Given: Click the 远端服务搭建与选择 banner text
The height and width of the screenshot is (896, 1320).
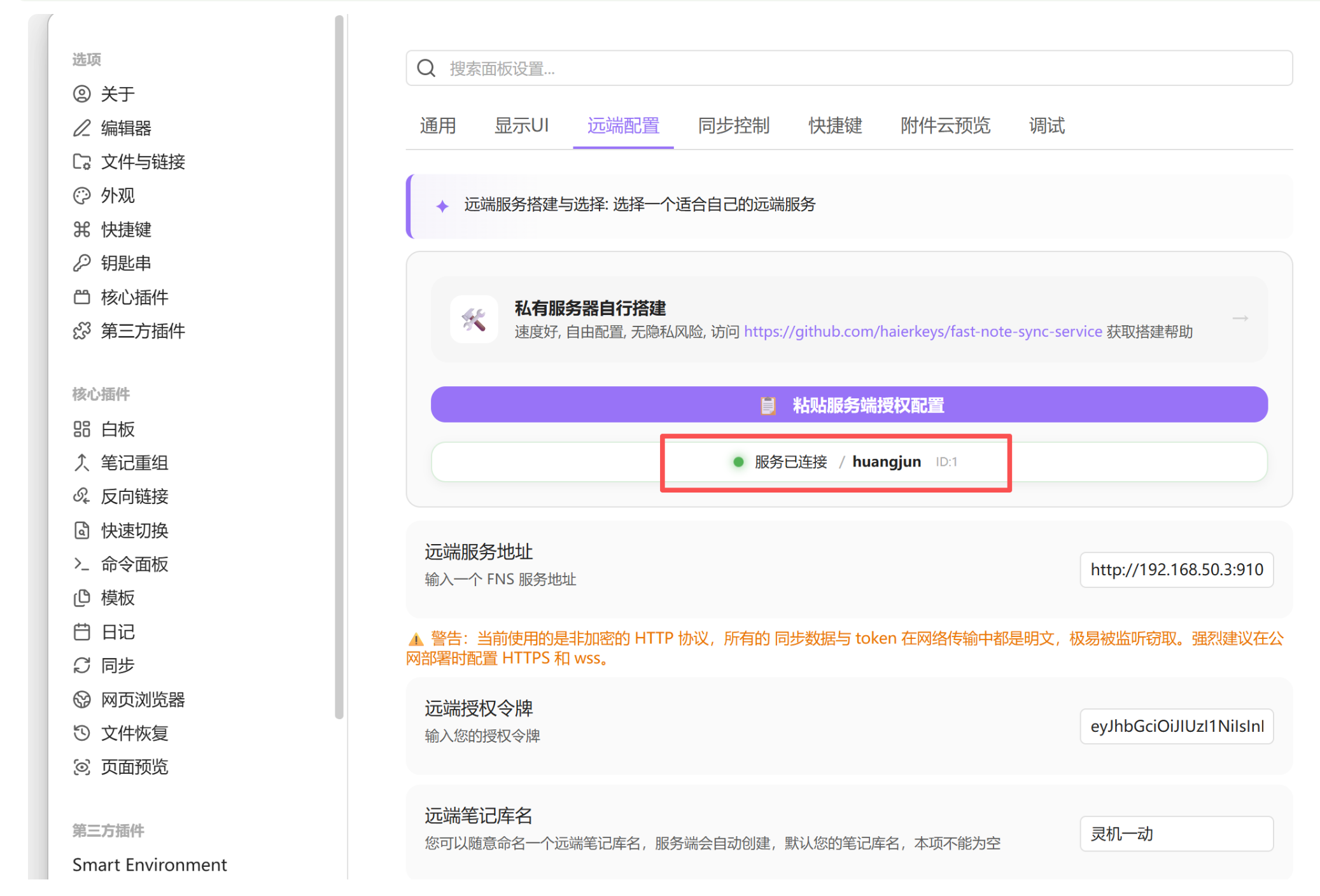Looking at the screenshot, I should click(640, 205).
